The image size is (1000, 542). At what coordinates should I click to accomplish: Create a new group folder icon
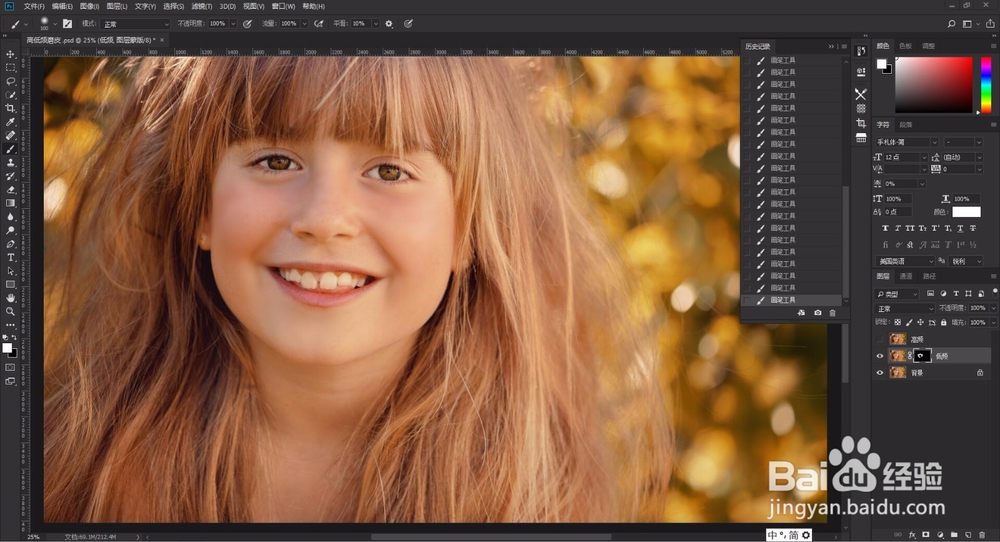(x=954, y=534)
